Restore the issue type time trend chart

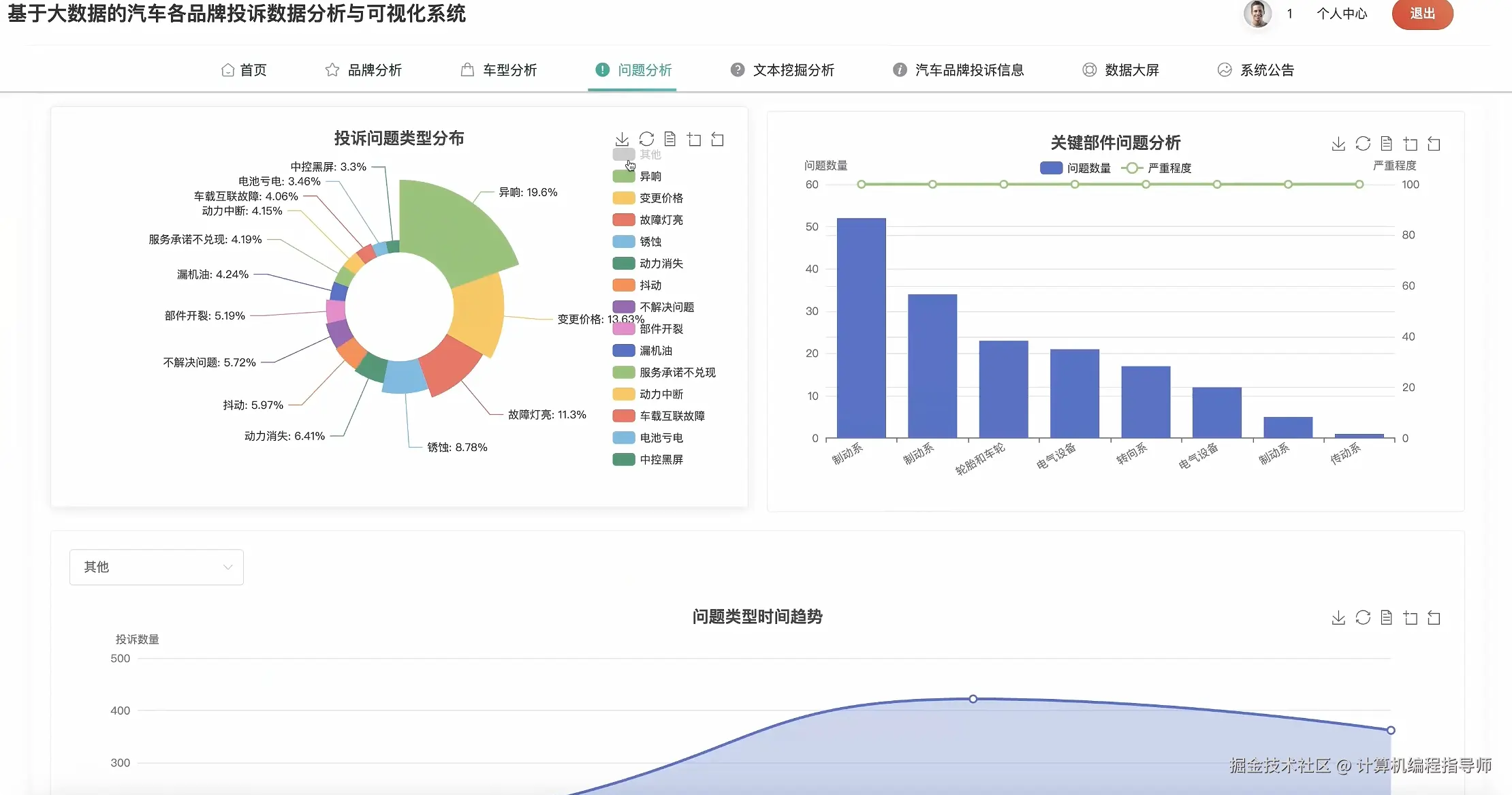tap(1363, 618)
